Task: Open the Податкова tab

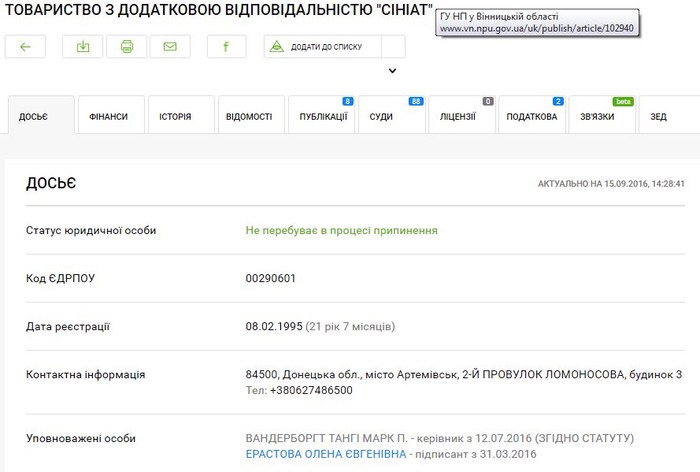Action: [x=532, y=115]
